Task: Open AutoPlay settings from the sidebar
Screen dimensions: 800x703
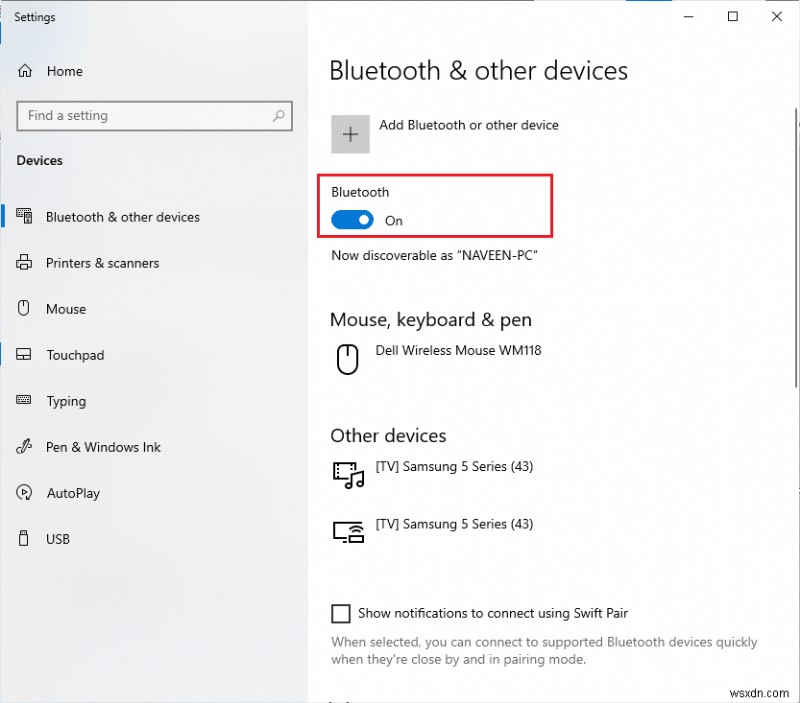Action: (23, 493)
